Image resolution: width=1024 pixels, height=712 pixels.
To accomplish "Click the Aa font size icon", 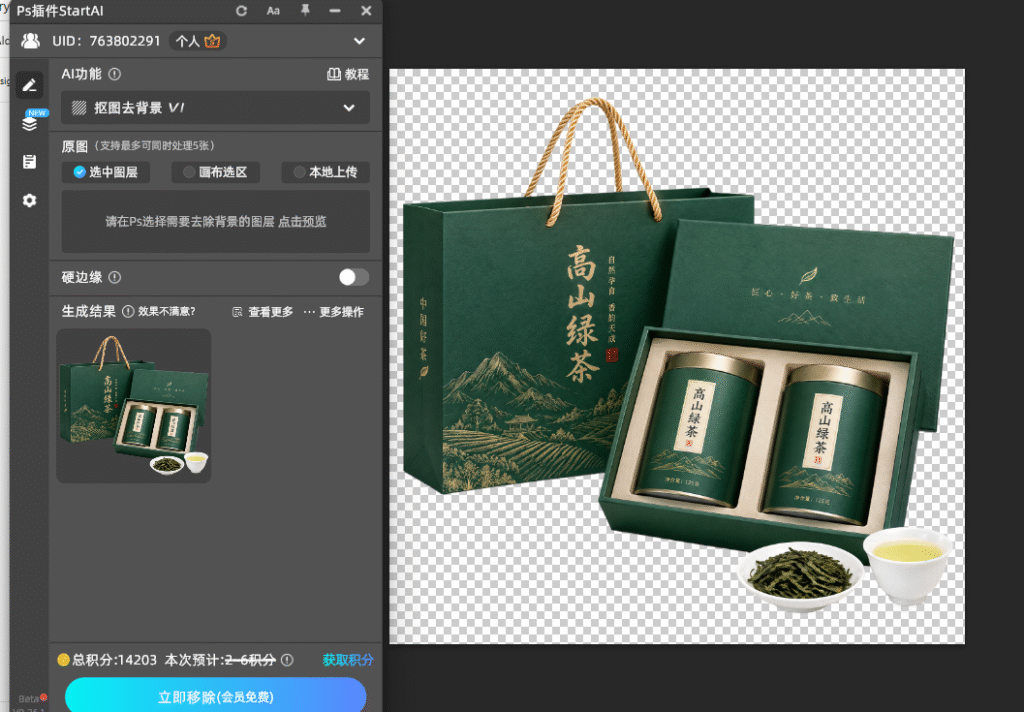I will [273, 11].
